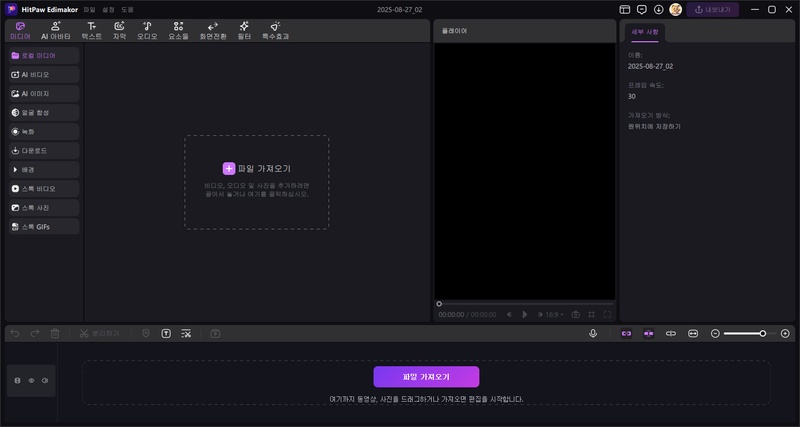Screen dimensions: 800x427
Task: Click the 내보내기 export button
Action: coord(712,10)
